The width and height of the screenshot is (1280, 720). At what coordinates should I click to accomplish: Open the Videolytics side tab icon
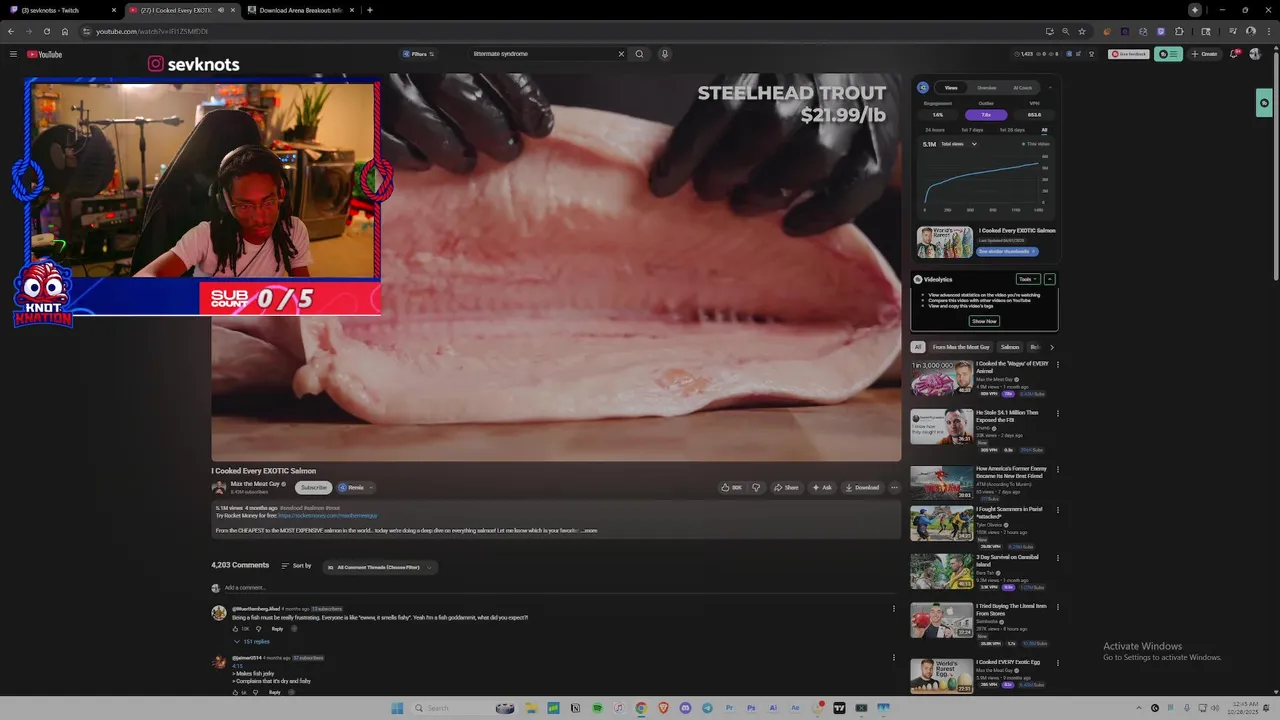pyautogui.click(x=1264, y=103)
